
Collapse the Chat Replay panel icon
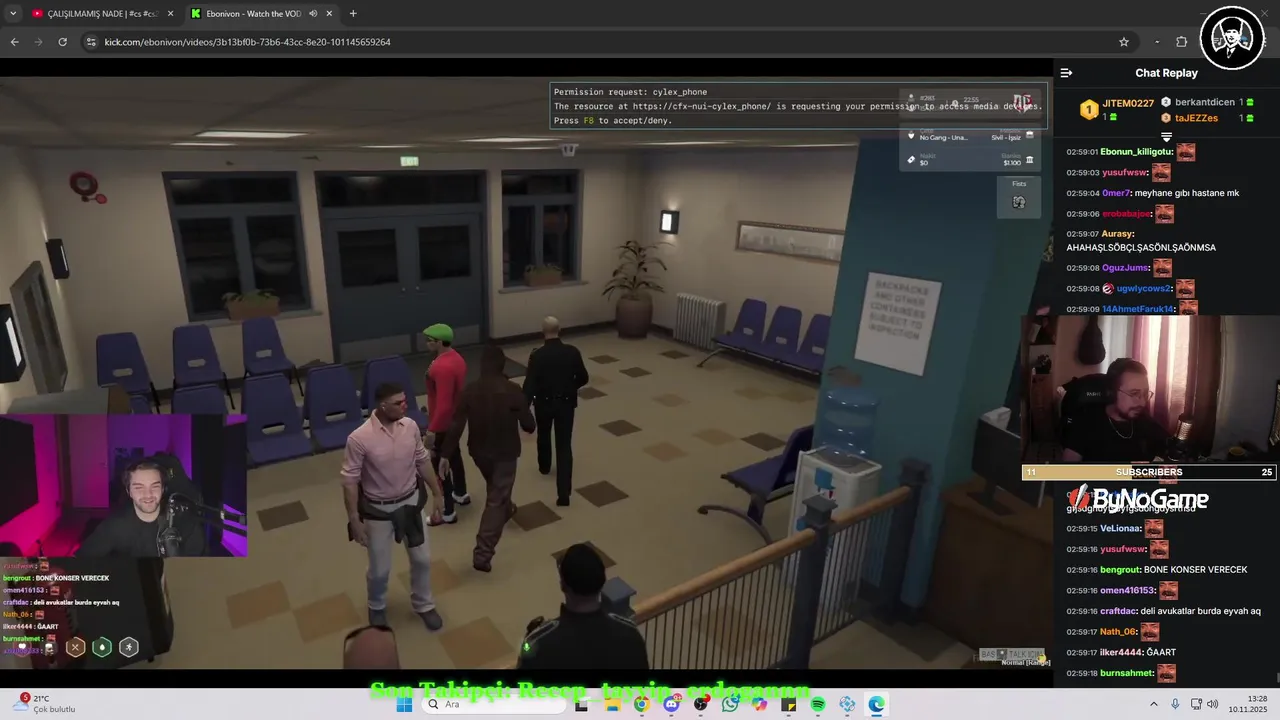1066,73
